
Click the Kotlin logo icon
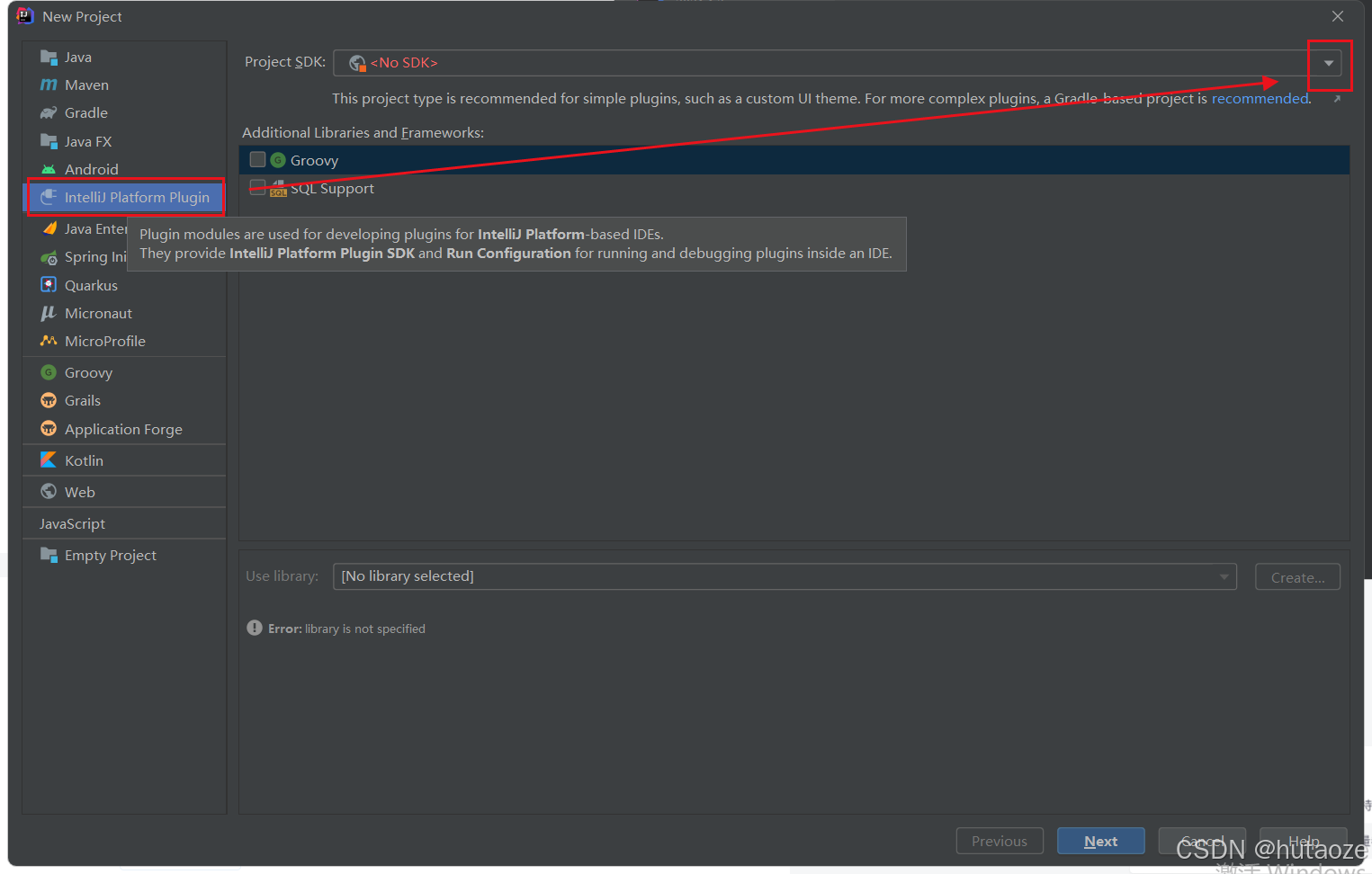[49, 460]
